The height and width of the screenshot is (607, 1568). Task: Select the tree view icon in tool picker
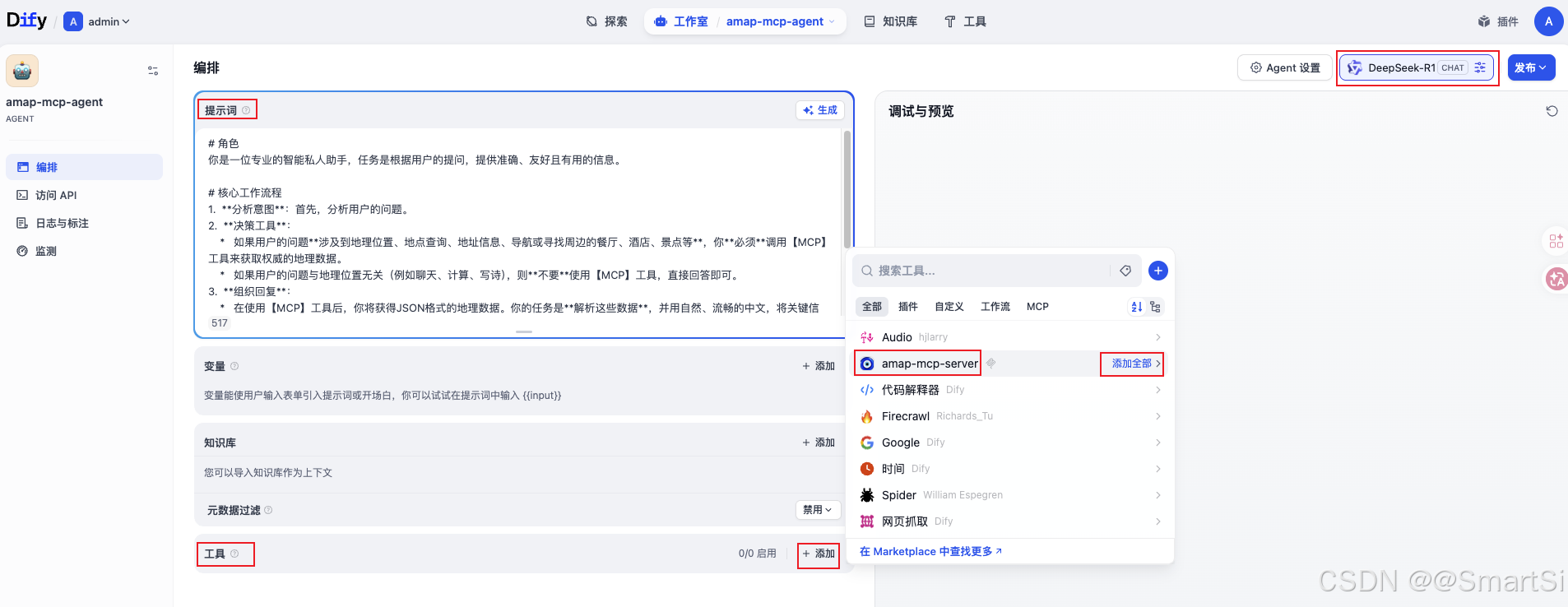click(x=1155, y=307)
